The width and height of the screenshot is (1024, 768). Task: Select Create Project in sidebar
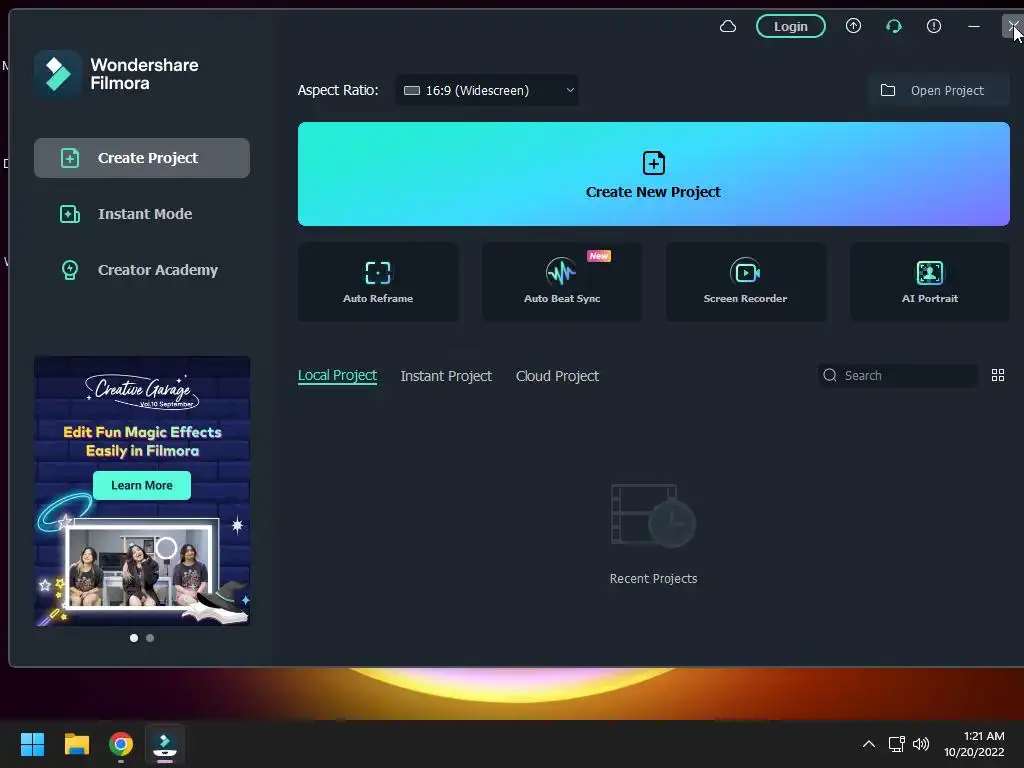pyautogui.click(x=142, y=157)
